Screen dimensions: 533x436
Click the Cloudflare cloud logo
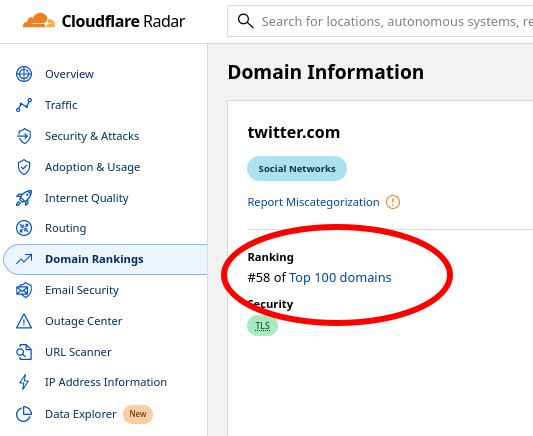pyautogui.click(x=39, y=20)
